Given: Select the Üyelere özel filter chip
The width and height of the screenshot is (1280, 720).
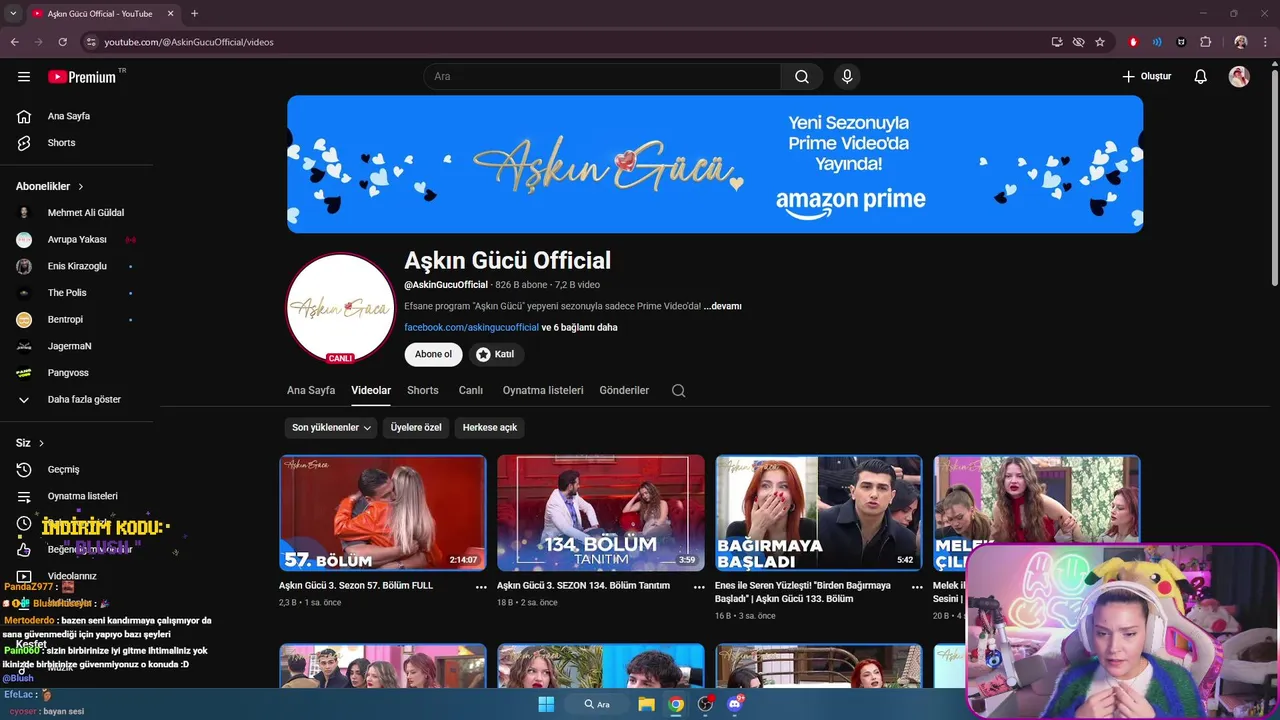Looking at the screenshot, I should pos(416,428).
